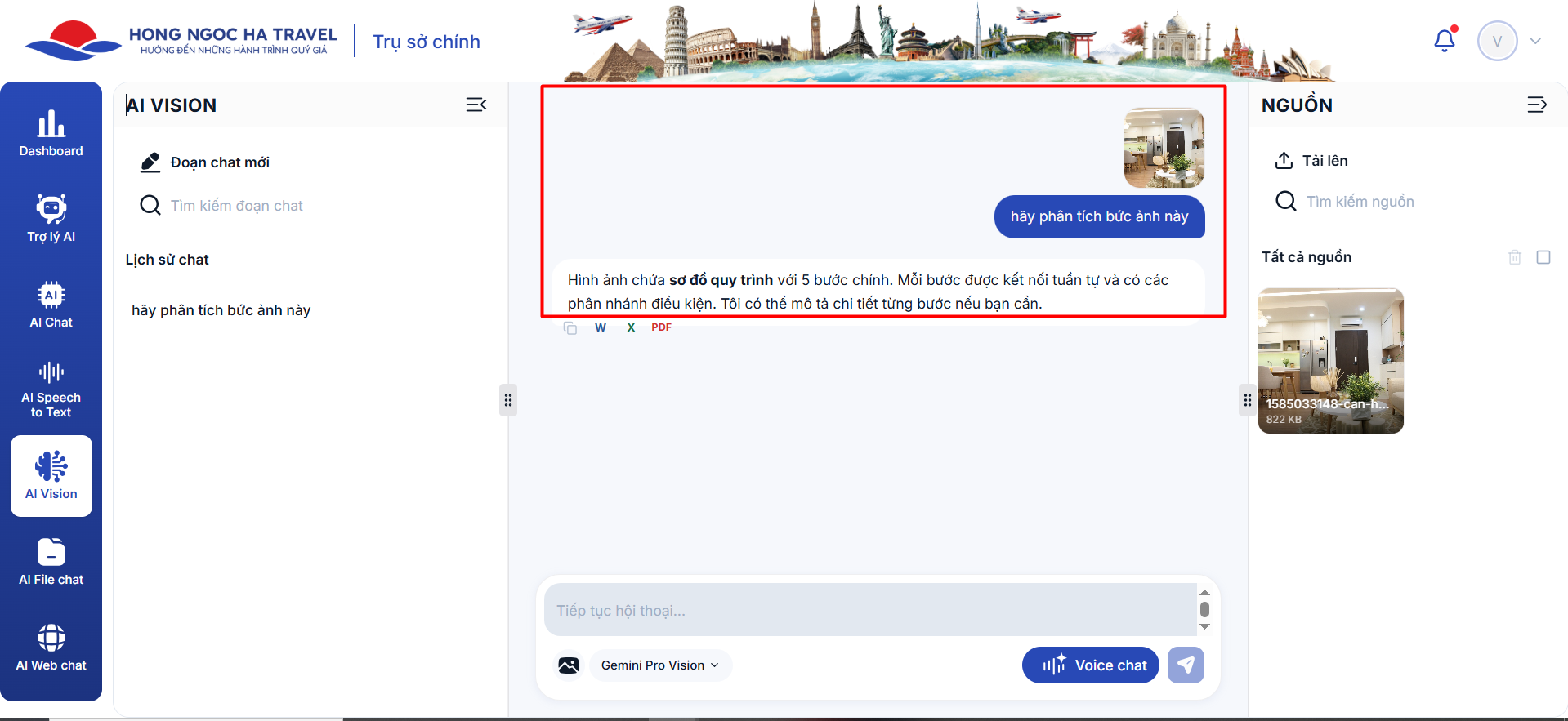Viewport: 1568px width, 721px height.
Task: Delete selected sources with trash icon
Action: [1514, 257]
